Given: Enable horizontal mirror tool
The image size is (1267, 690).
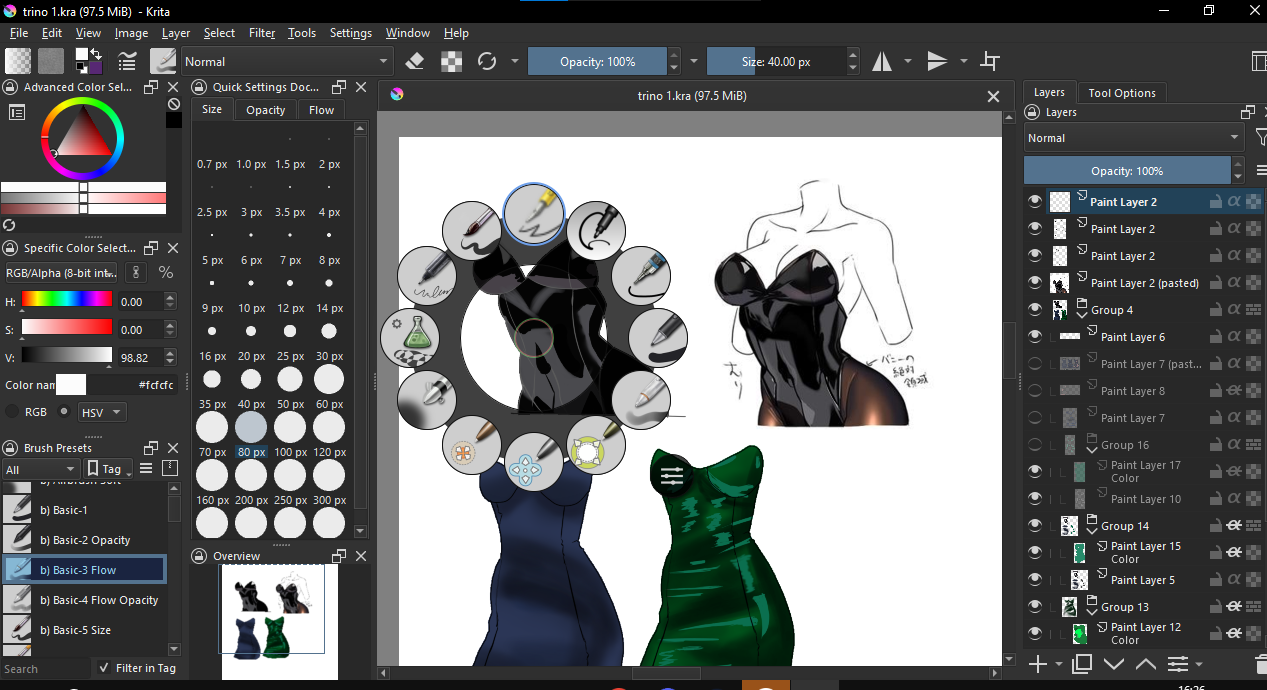Looking at the screenshot, I should coord(882,61).
